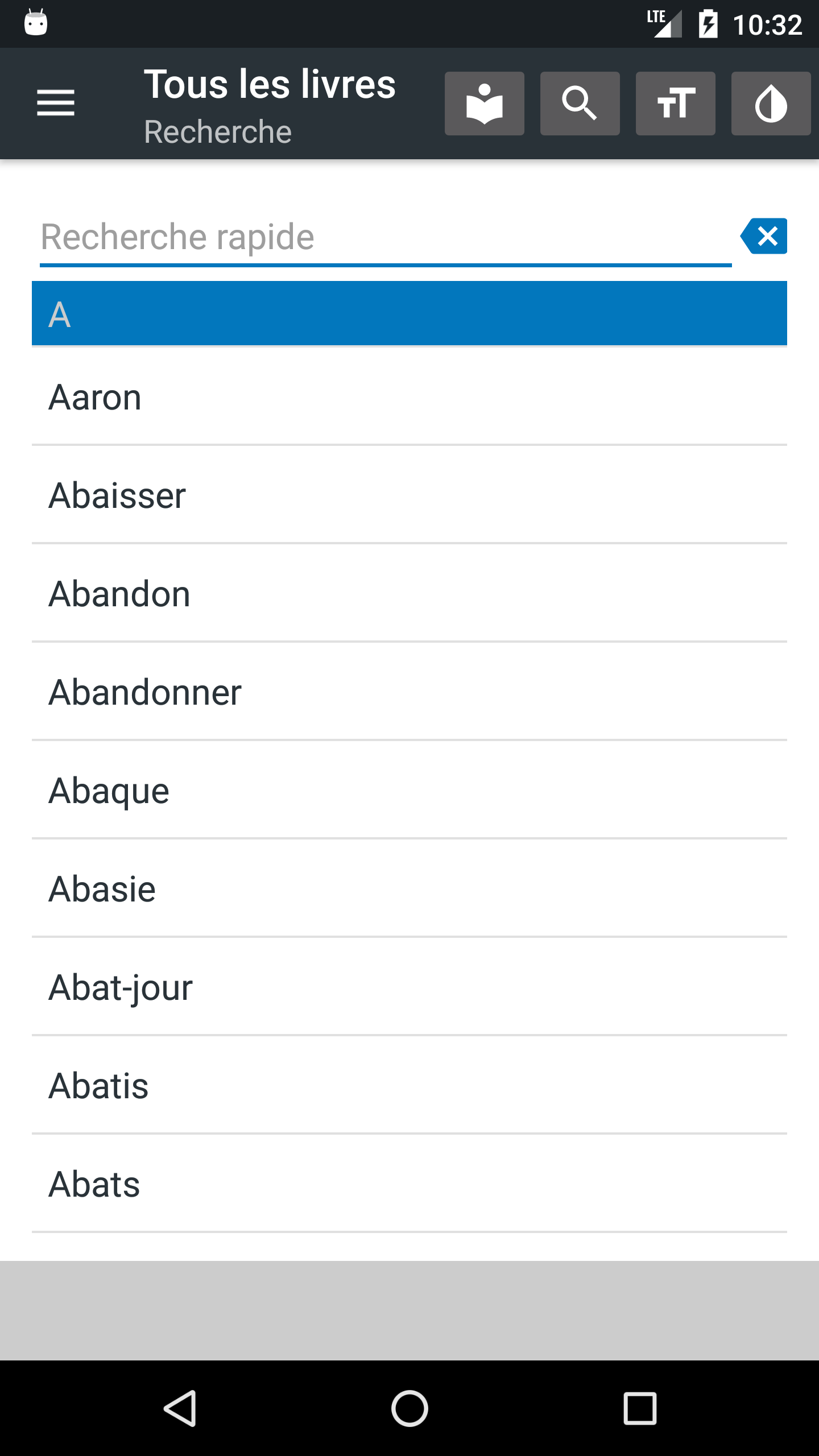Open the Abatis entry
This screenshot has height=1456, width=819.
[x=409, y=1085]
